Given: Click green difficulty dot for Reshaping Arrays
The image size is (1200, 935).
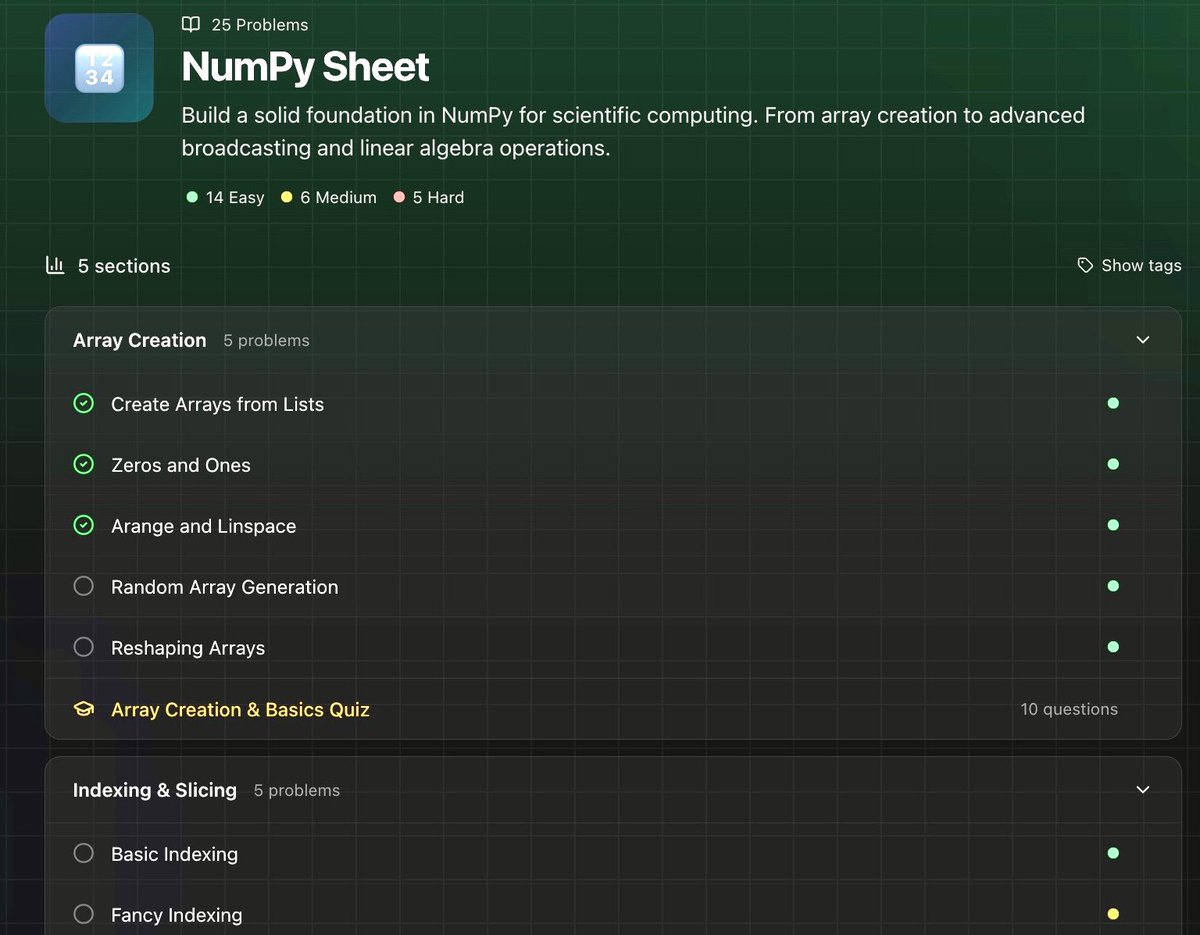Looking at the screenshot, I should pos(1113,647).
